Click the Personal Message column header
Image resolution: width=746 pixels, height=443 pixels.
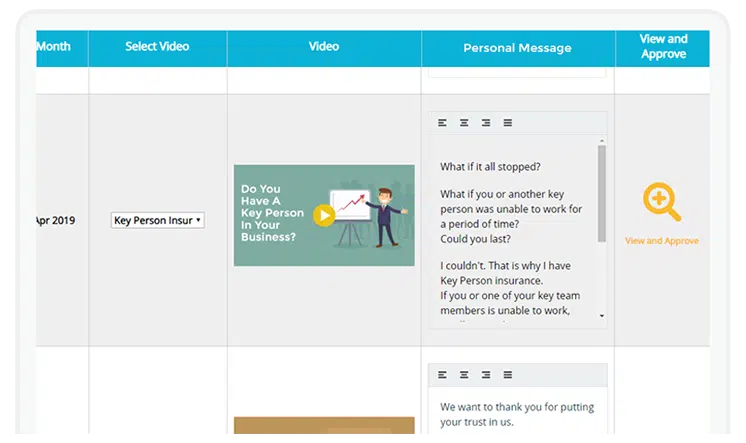(517, 48)
